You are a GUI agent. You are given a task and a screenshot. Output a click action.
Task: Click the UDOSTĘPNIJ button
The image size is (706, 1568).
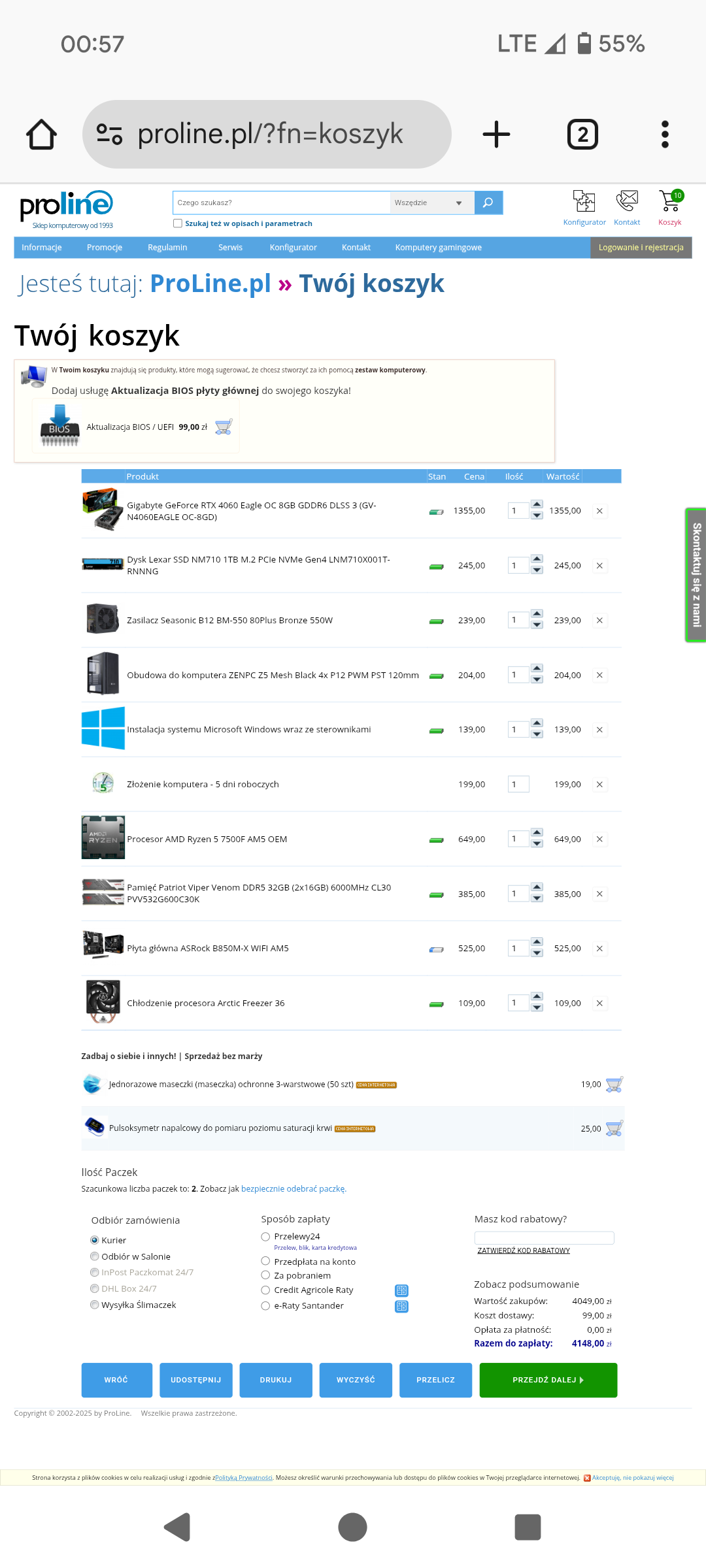[196, 1380]
